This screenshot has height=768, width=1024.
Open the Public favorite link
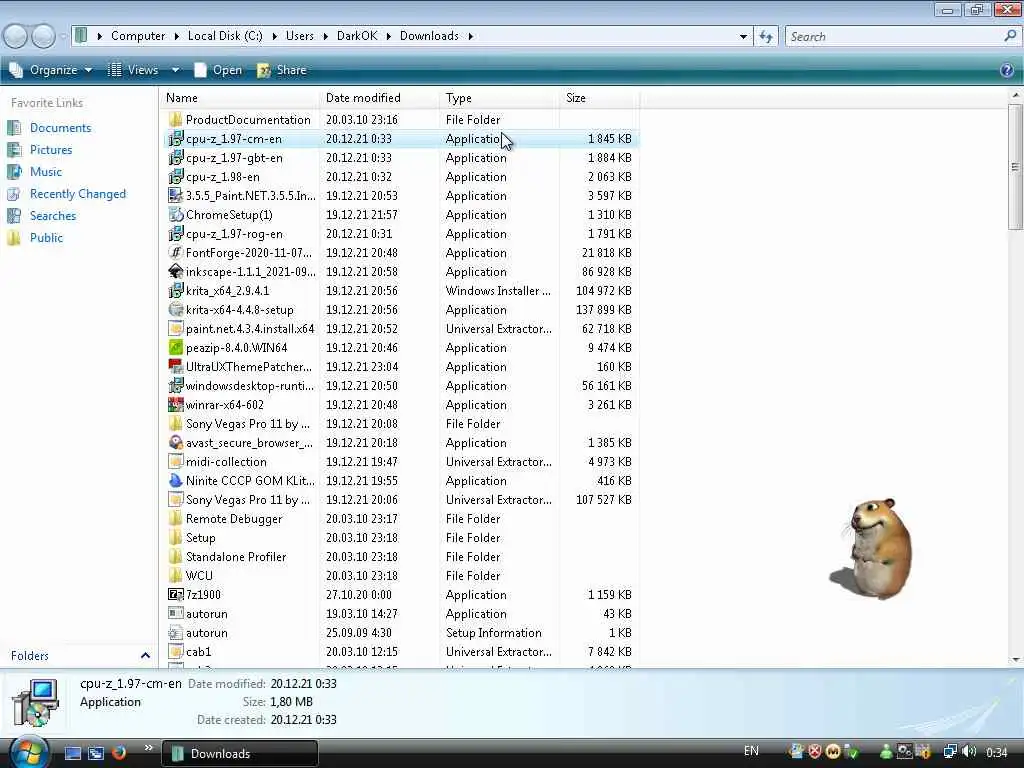[46, 238]
